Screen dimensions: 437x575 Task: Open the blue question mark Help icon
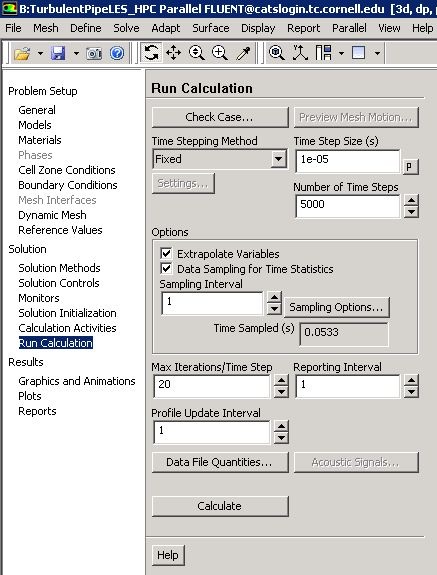point(117,54)
